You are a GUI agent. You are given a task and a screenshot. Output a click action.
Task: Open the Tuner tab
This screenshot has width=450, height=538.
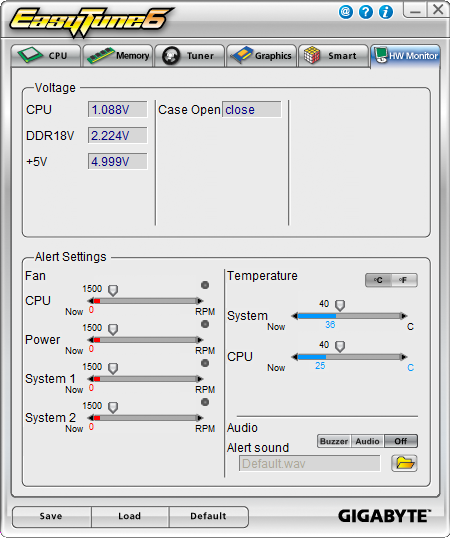coord(189,55)
